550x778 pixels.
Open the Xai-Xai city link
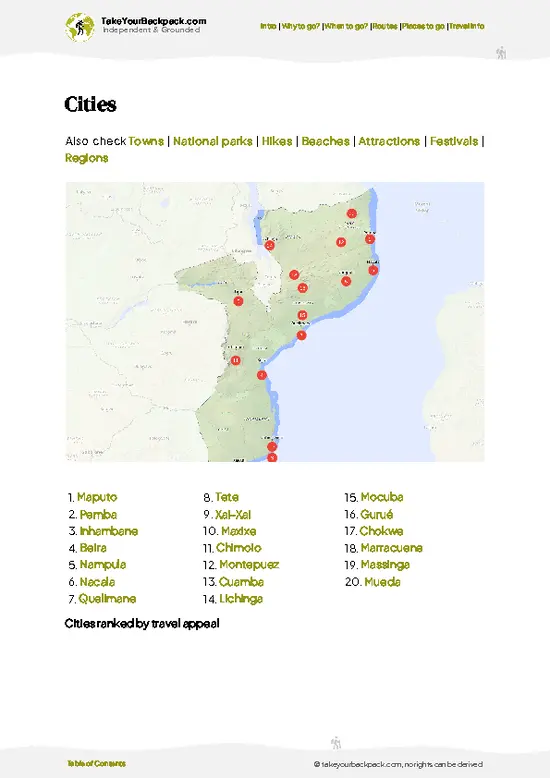[x=233, y=515]
